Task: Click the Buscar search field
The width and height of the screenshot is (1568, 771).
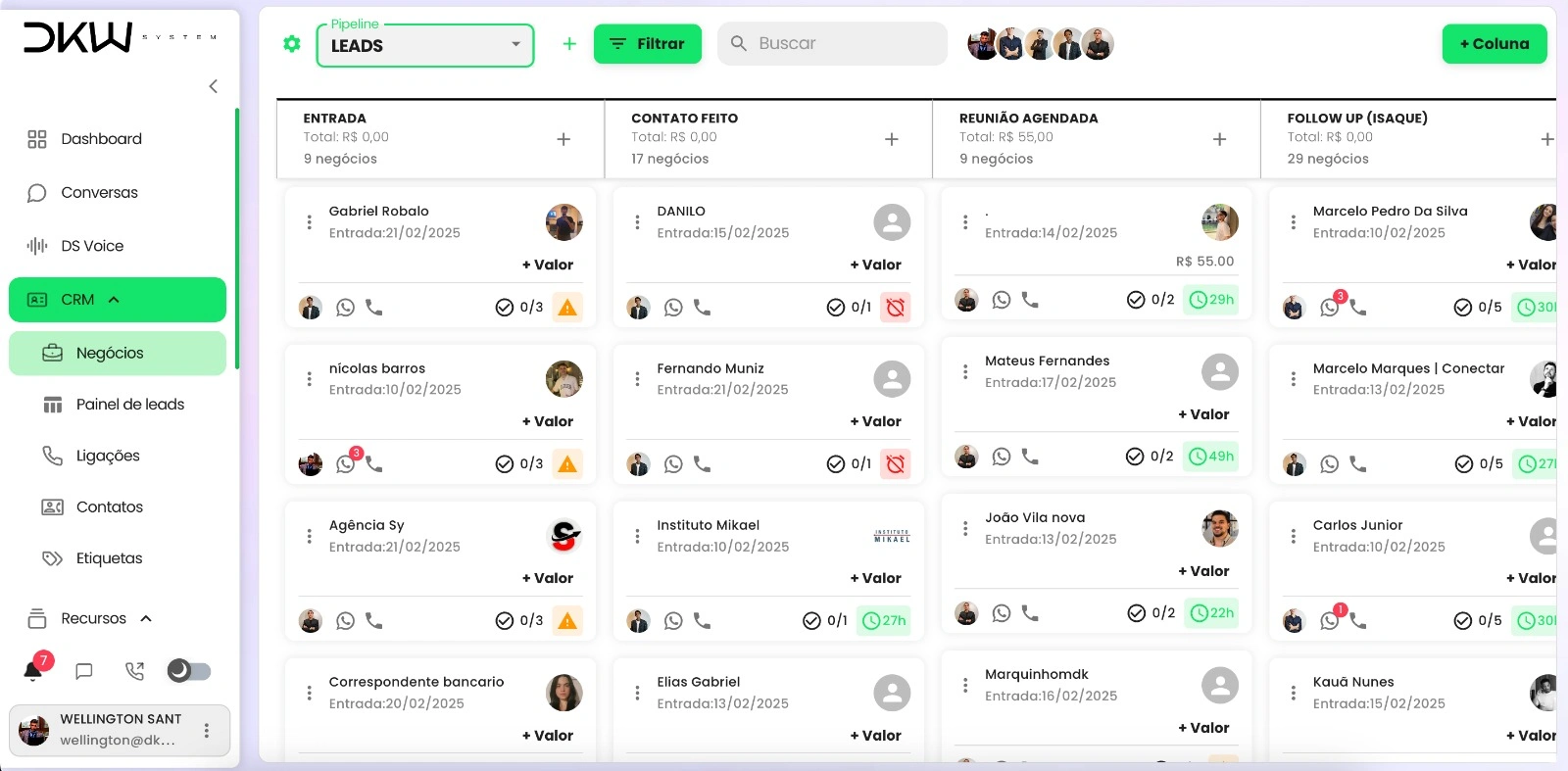Action: point(831,43)
